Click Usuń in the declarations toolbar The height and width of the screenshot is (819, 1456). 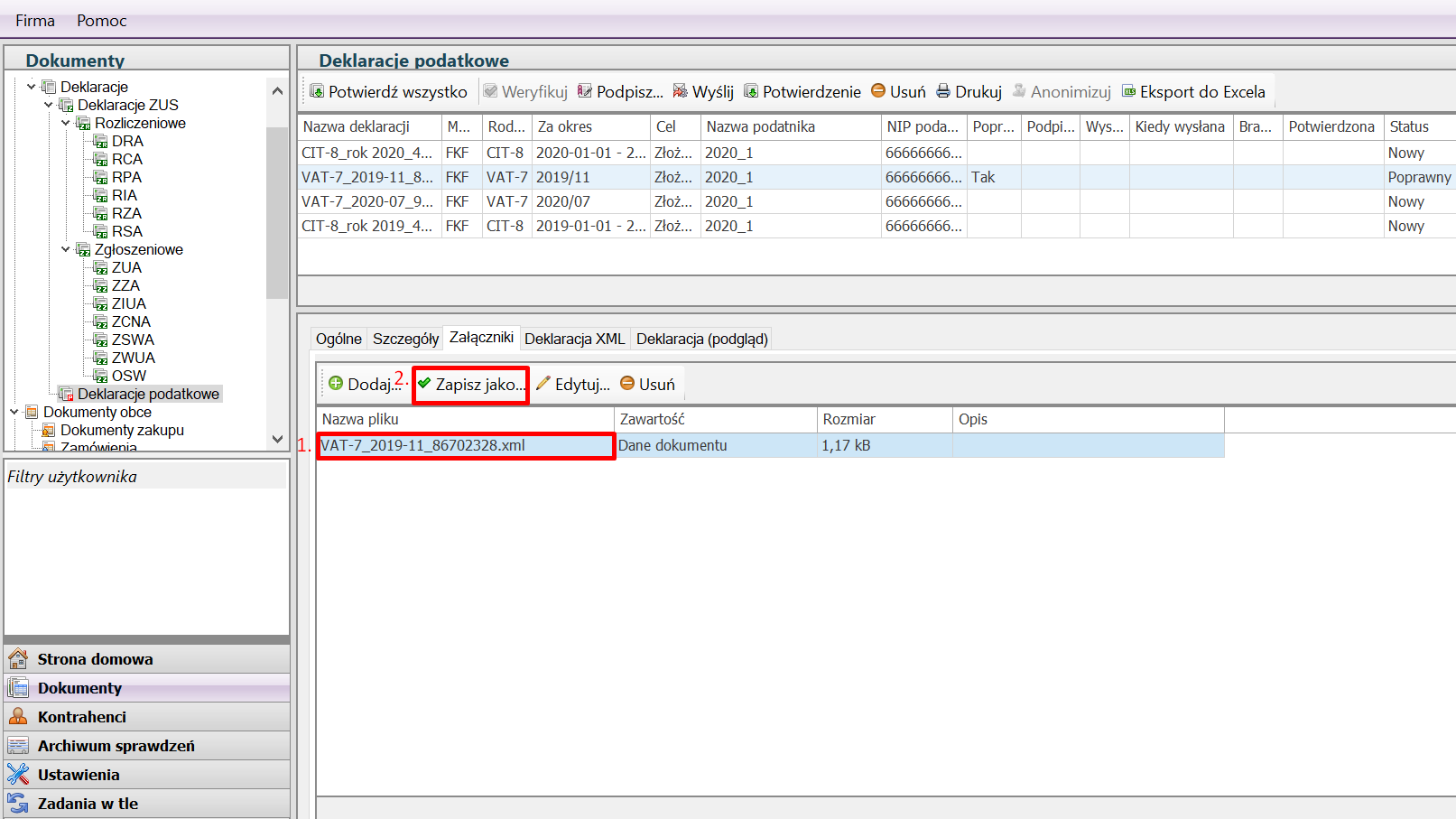pyautogui.click(x=898, y=92)
